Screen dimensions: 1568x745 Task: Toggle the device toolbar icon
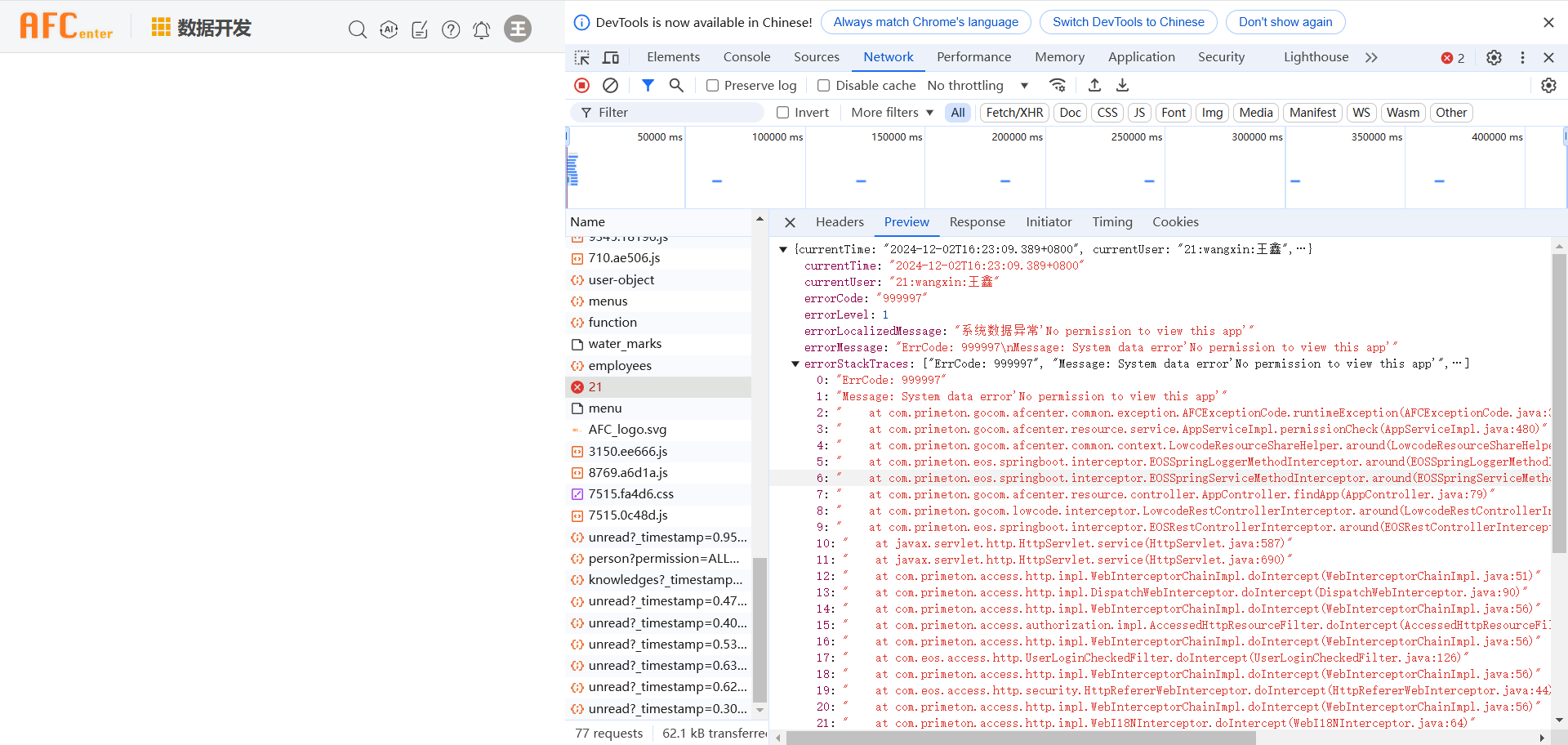pyautogui.click(x=611, y=57)
